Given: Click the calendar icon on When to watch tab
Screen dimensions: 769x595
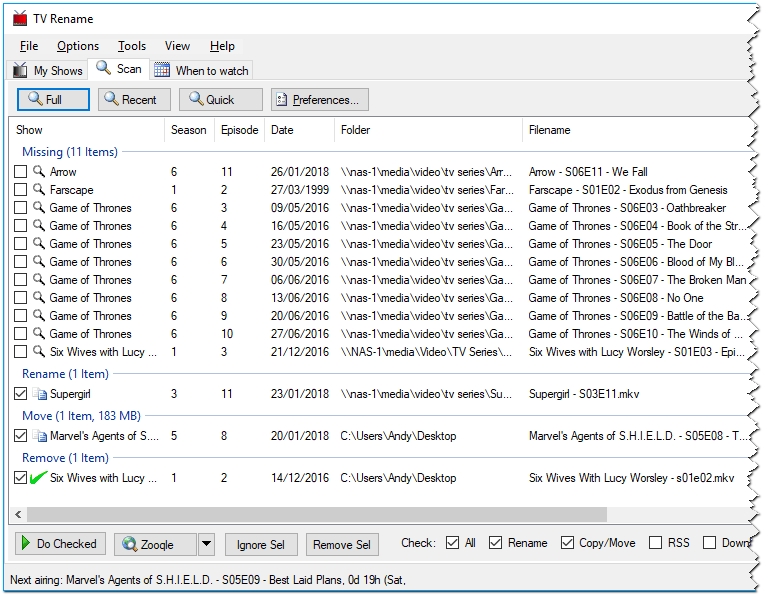Looking at the screenshot, I should pyautogui.click(x=162, y=70).
